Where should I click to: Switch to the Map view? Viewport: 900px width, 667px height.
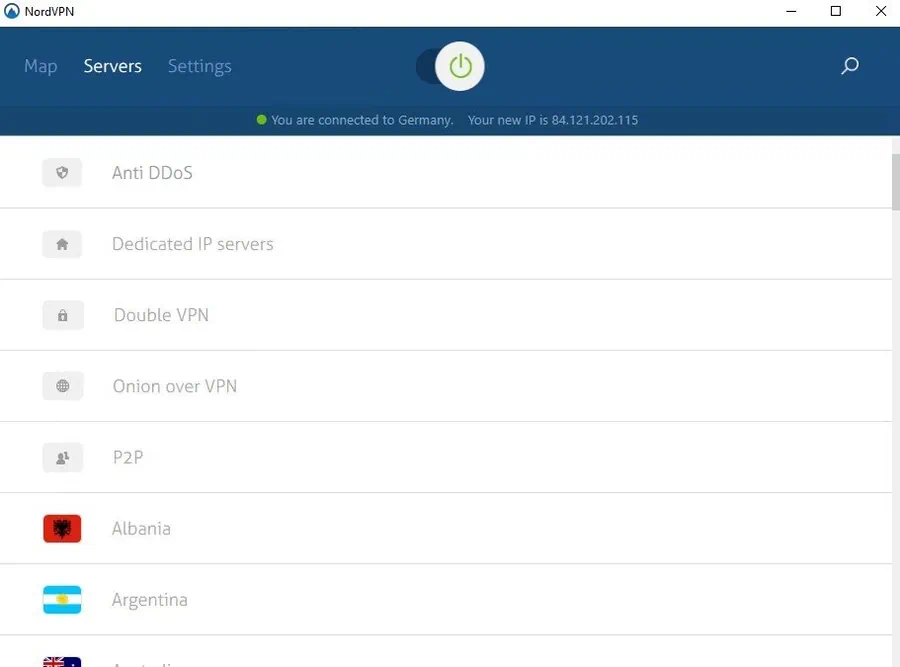[40, 66]
